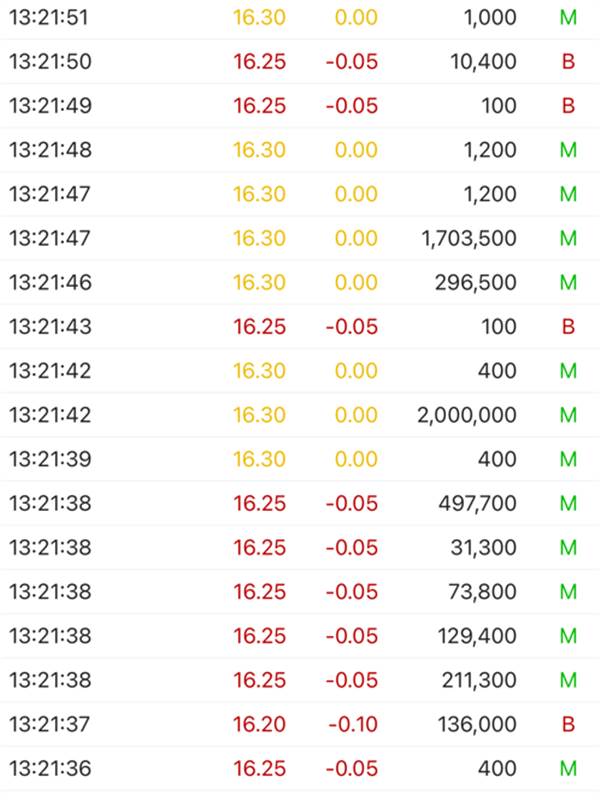Click the 1,703,500 volume entry

[469, 238]
